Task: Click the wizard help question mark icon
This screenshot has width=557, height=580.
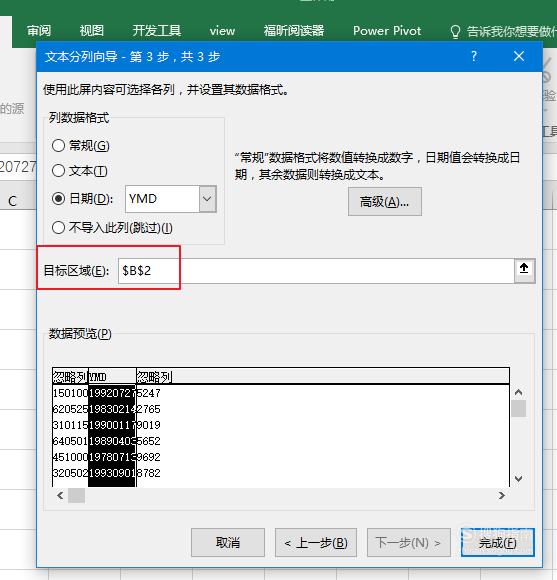Action: (x=474, y=56)
